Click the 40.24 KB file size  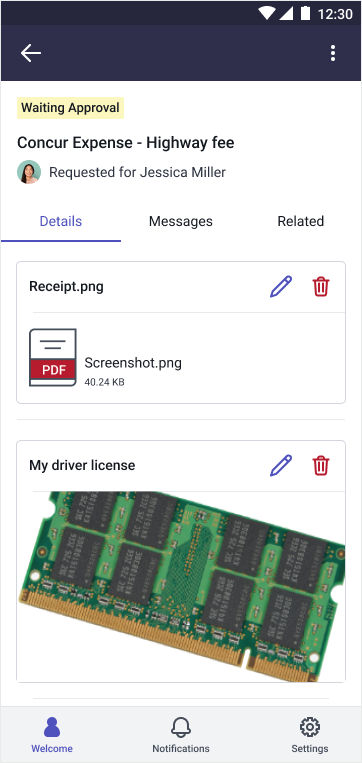click(105, 382)
